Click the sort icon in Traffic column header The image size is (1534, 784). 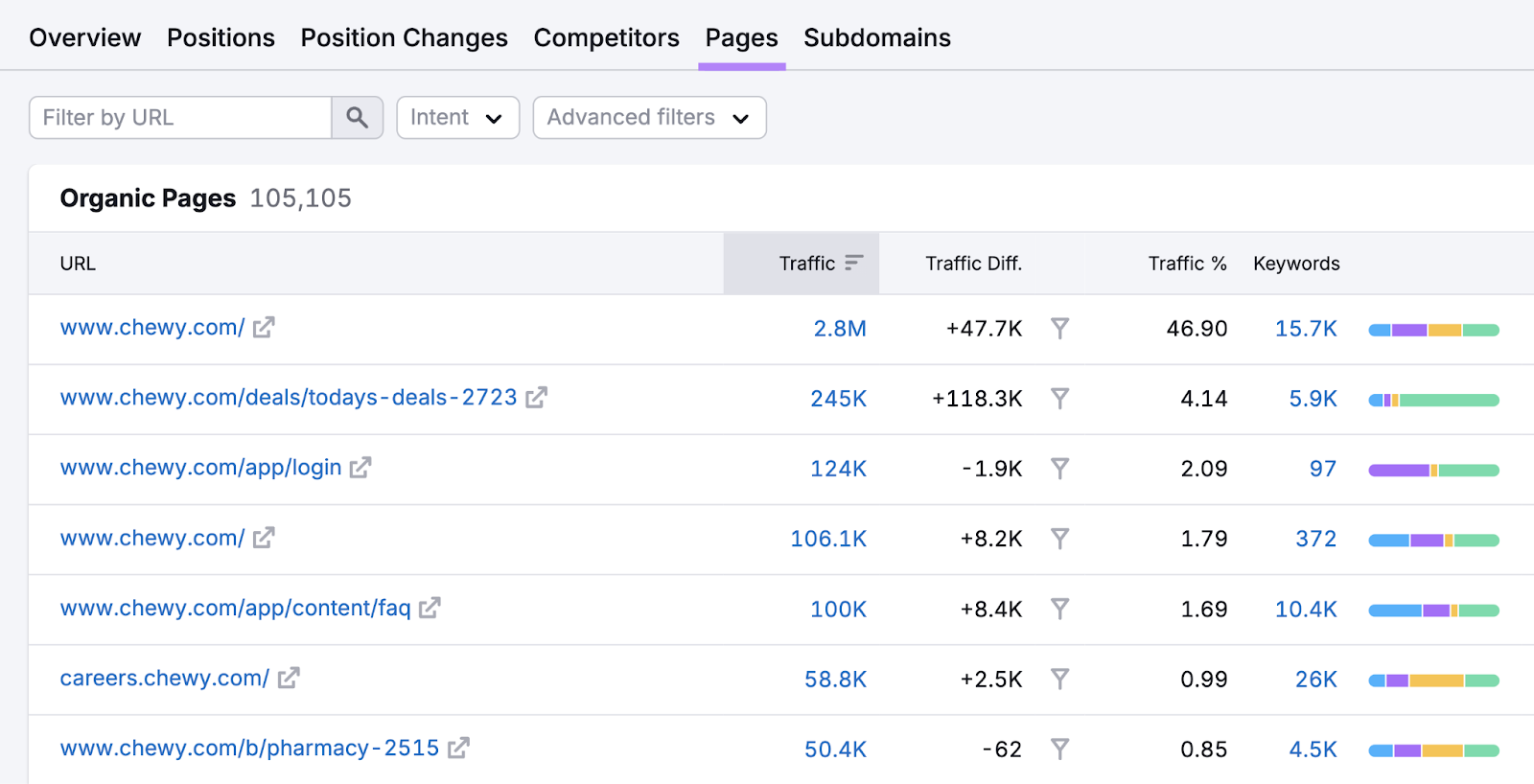click(854, 263)
